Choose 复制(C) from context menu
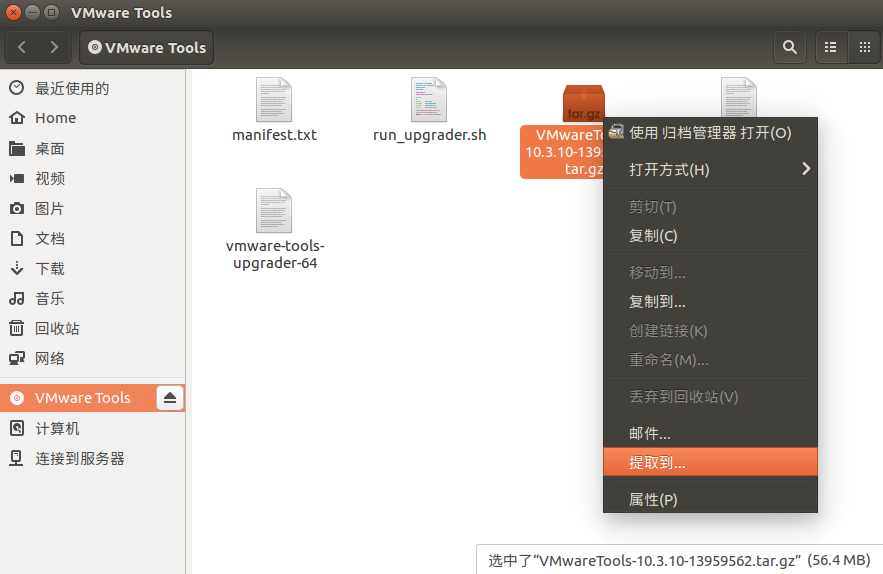 pyautogui.click(x=710, y=236)
